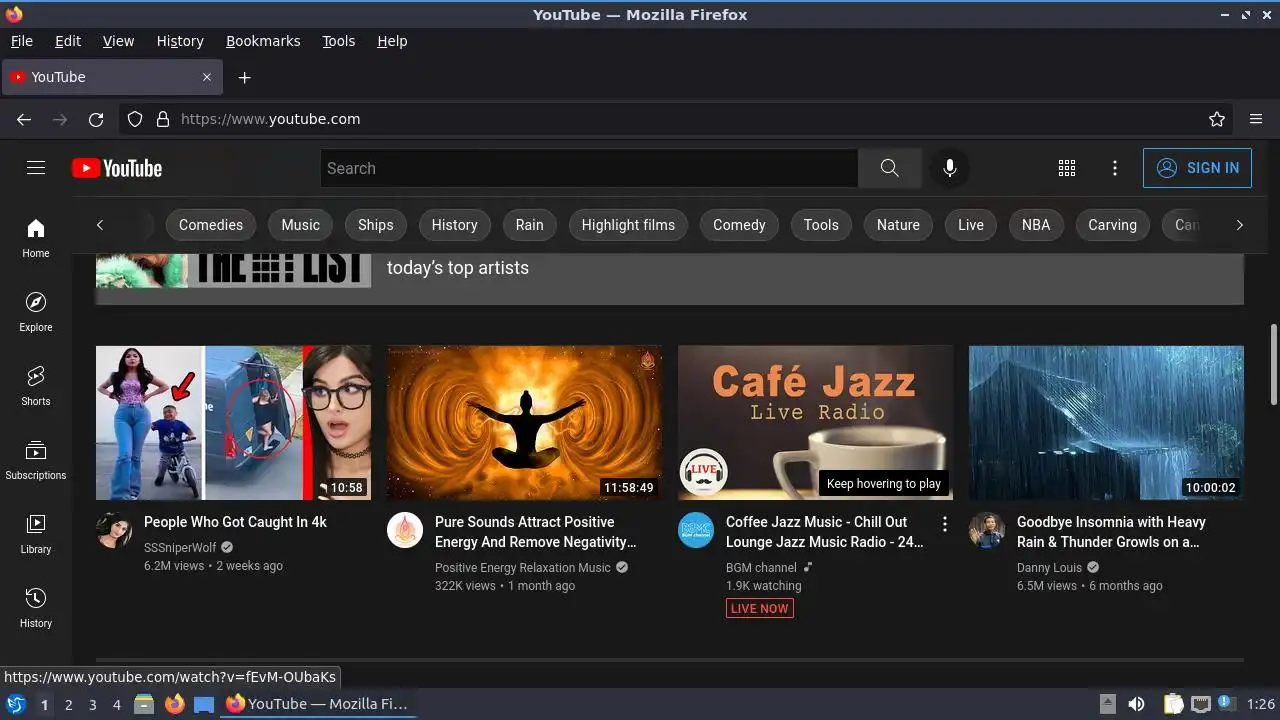Close the YouTube tab
The height and width of the screenshot is (720, 1280).
(x=207, y=77)
